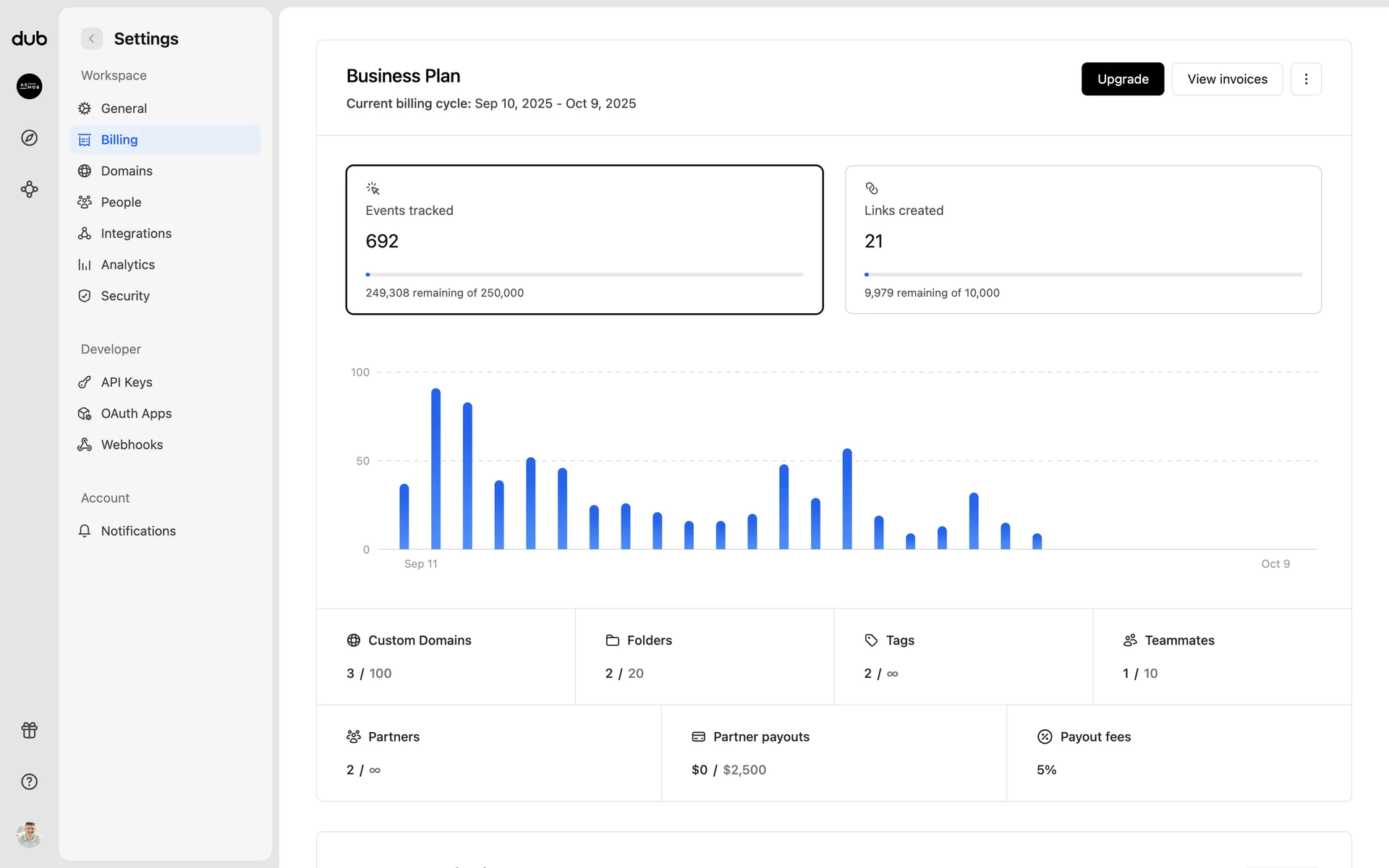Click the Events tracked usage progress bar

(x=584, y=275)
